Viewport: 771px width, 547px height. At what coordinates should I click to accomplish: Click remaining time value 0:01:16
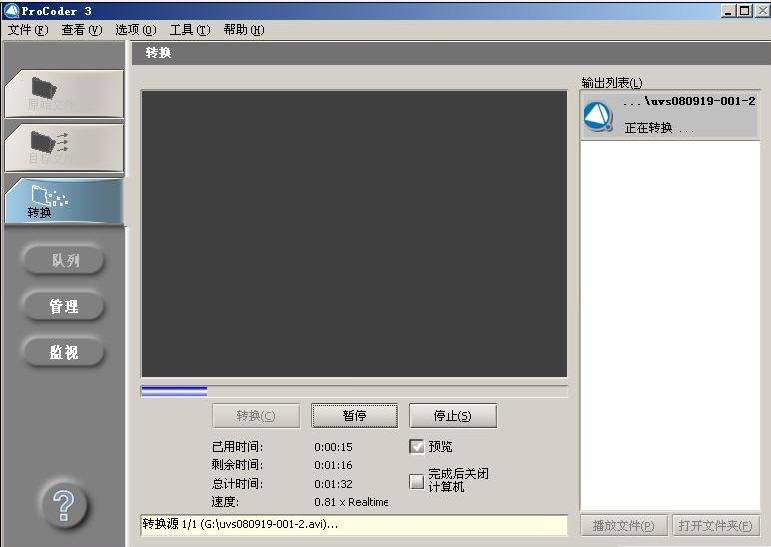(333, 465)
